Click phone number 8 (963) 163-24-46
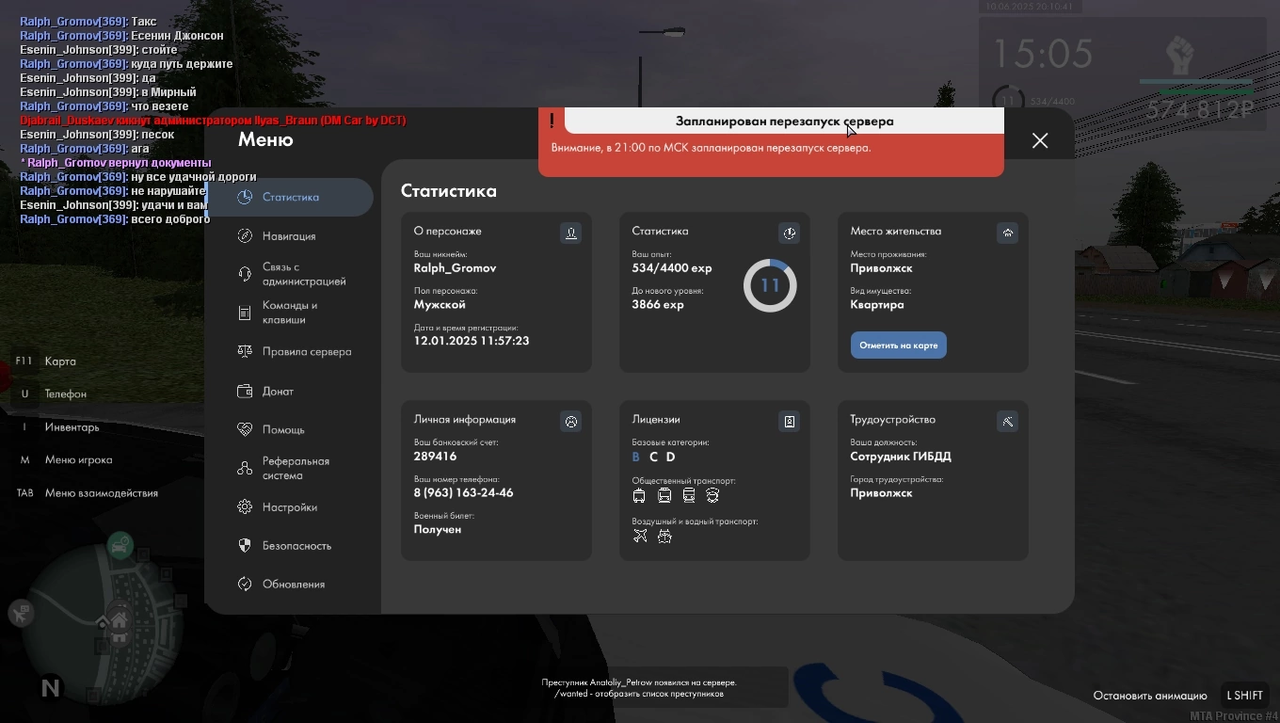 point(464,493)
